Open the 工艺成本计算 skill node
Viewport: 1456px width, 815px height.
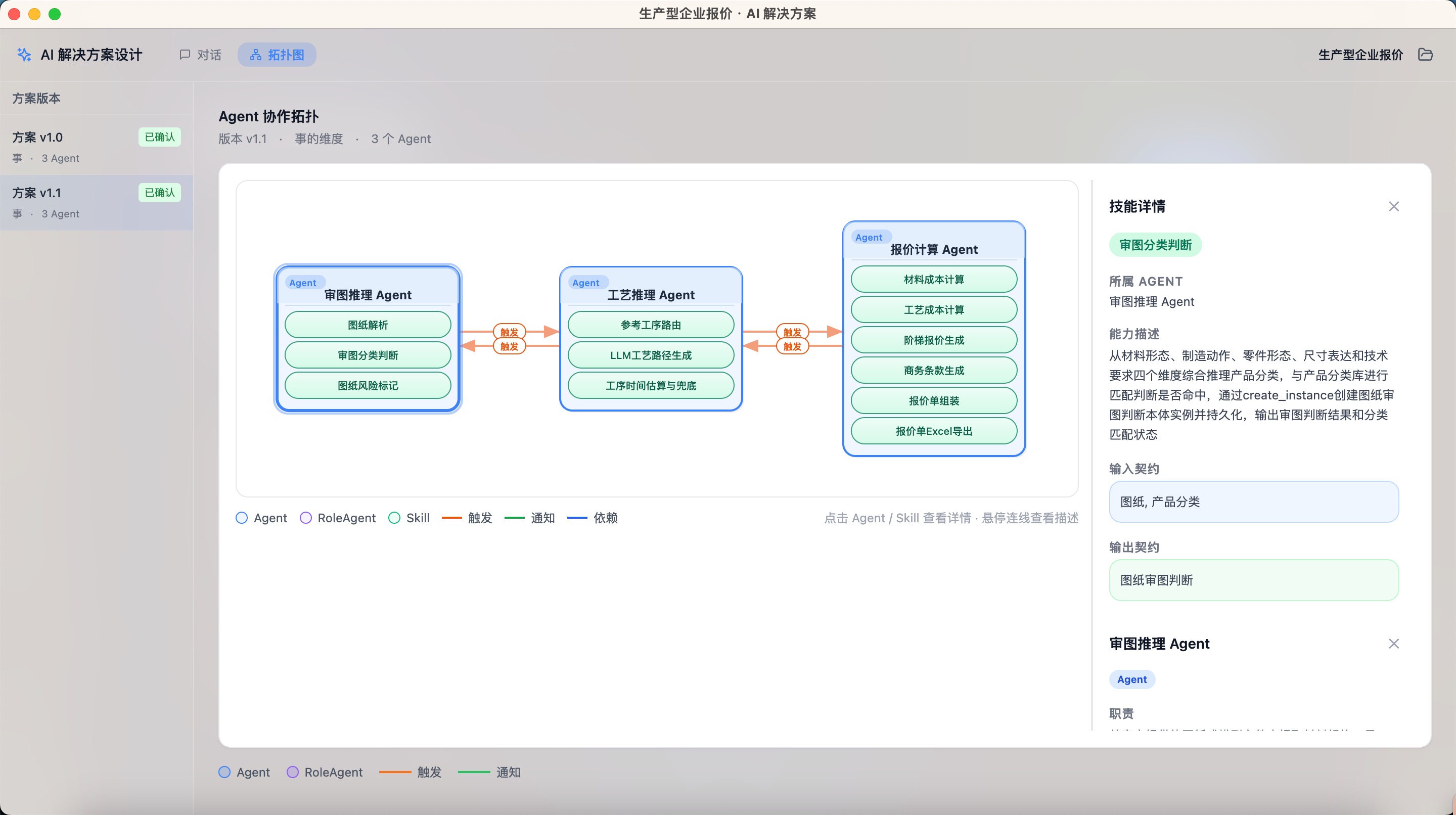pos(934,310)
